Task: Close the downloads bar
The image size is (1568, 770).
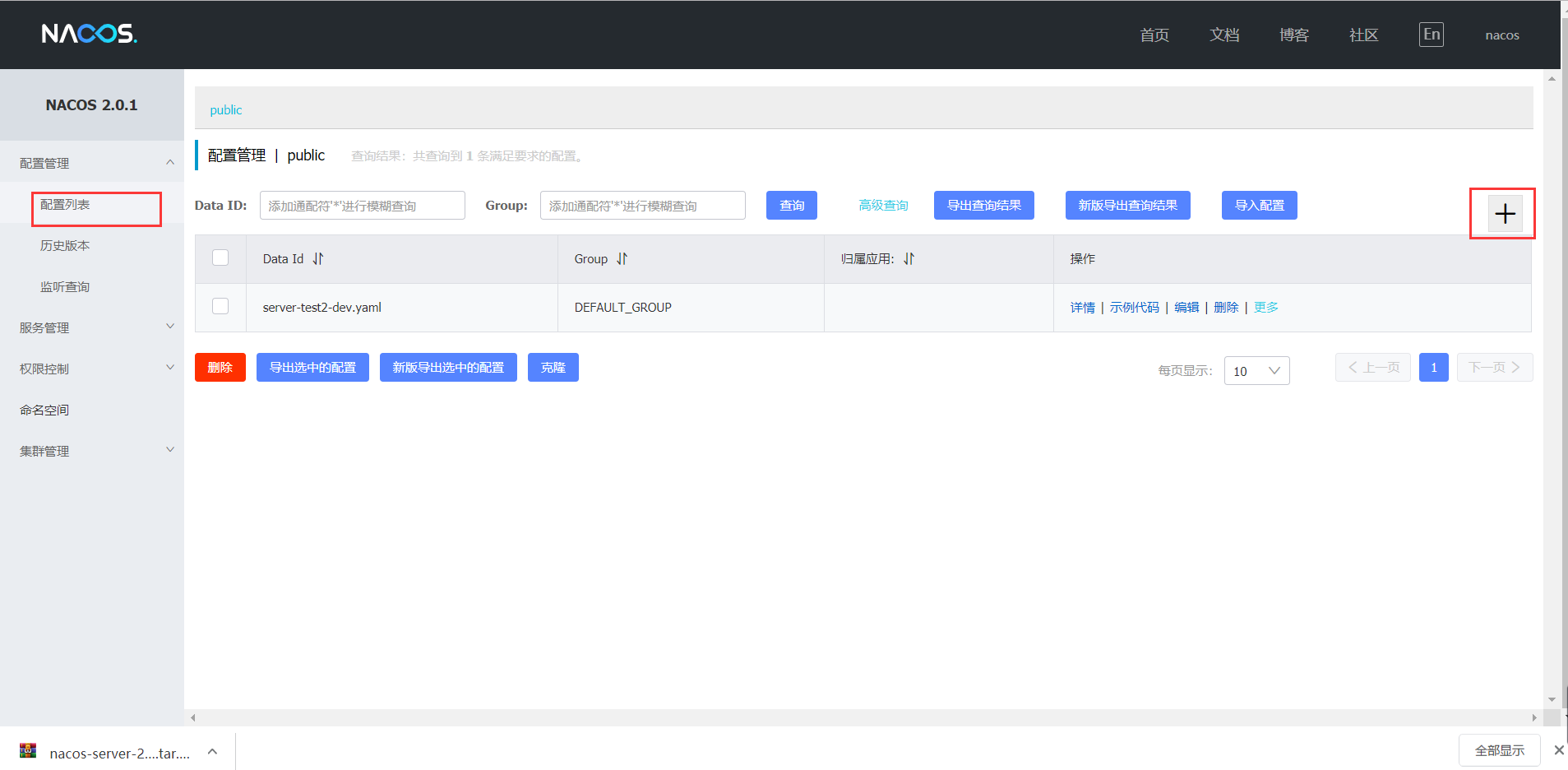Action: [1558, 750]
